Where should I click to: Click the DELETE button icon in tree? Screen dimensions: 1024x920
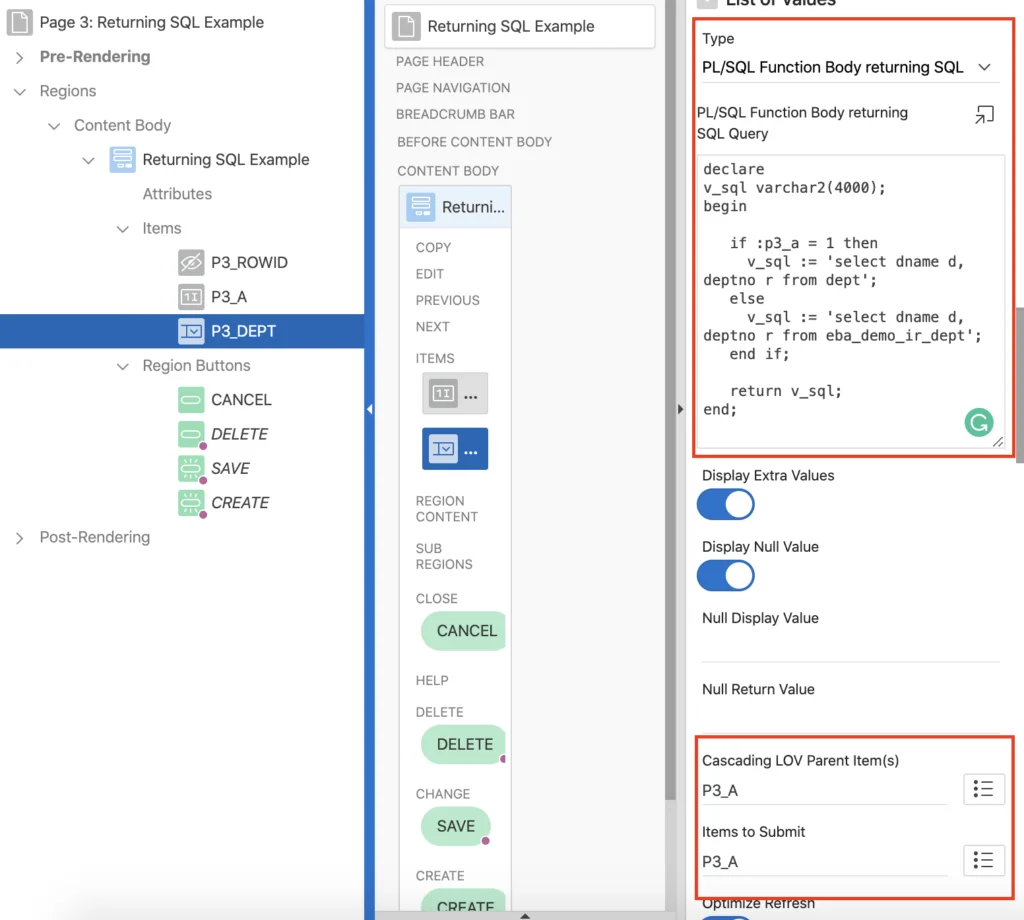[191, 434]
